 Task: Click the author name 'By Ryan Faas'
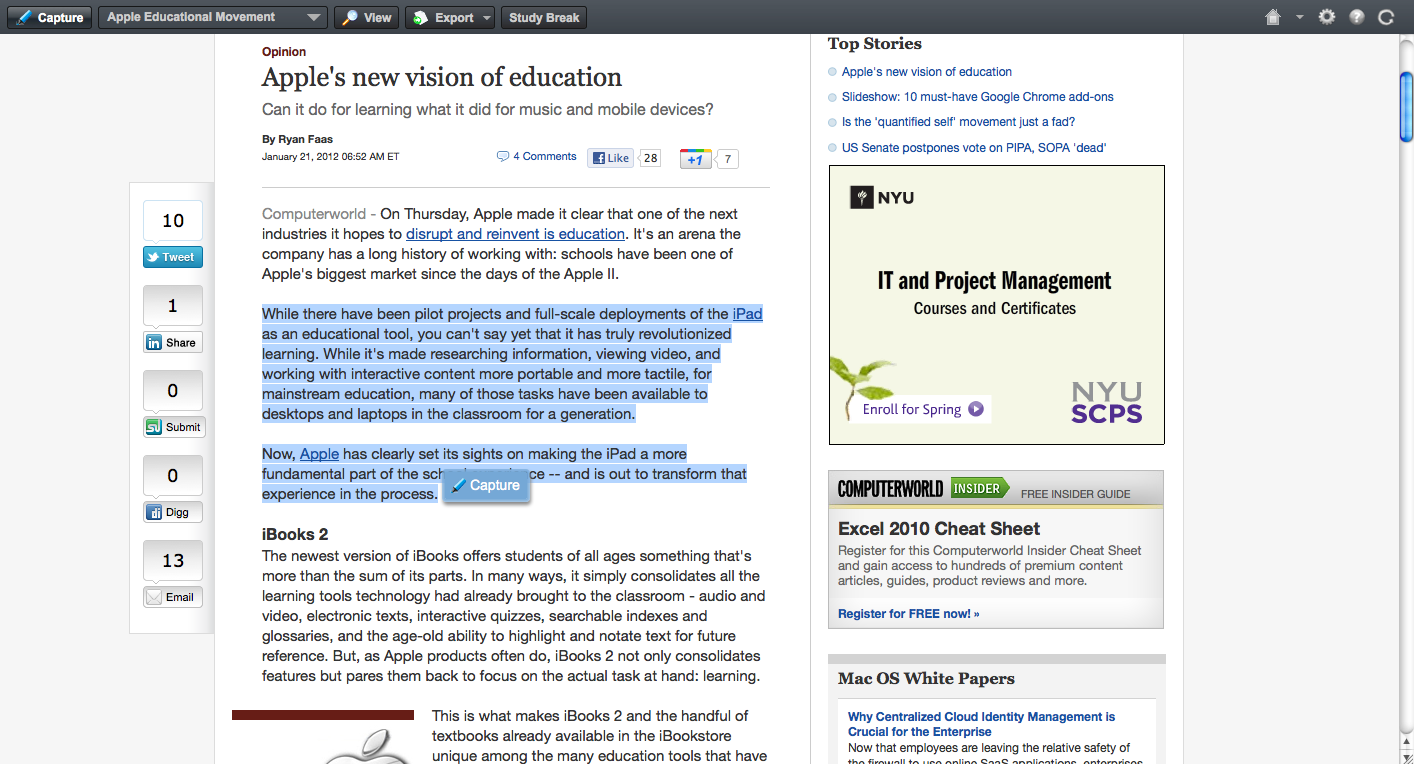click(x=298, y=139)
